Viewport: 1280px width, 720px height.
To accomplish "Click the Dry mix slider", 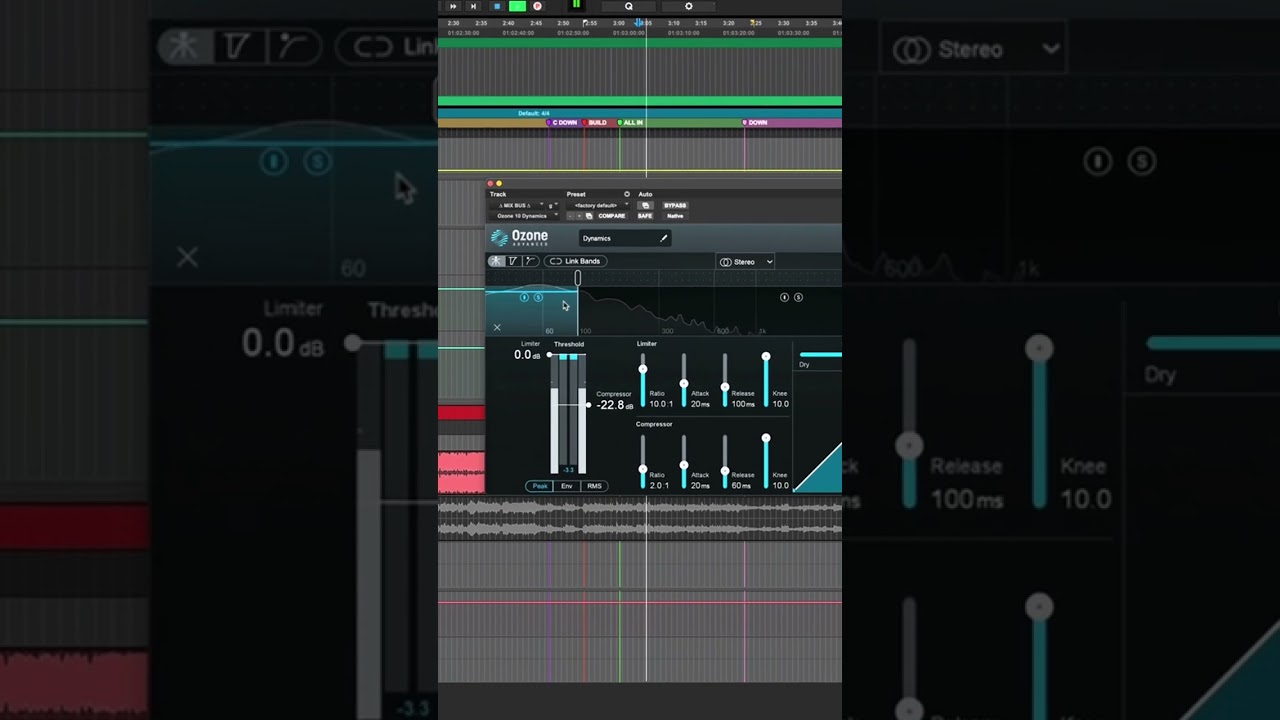I will tap(820, 354).
